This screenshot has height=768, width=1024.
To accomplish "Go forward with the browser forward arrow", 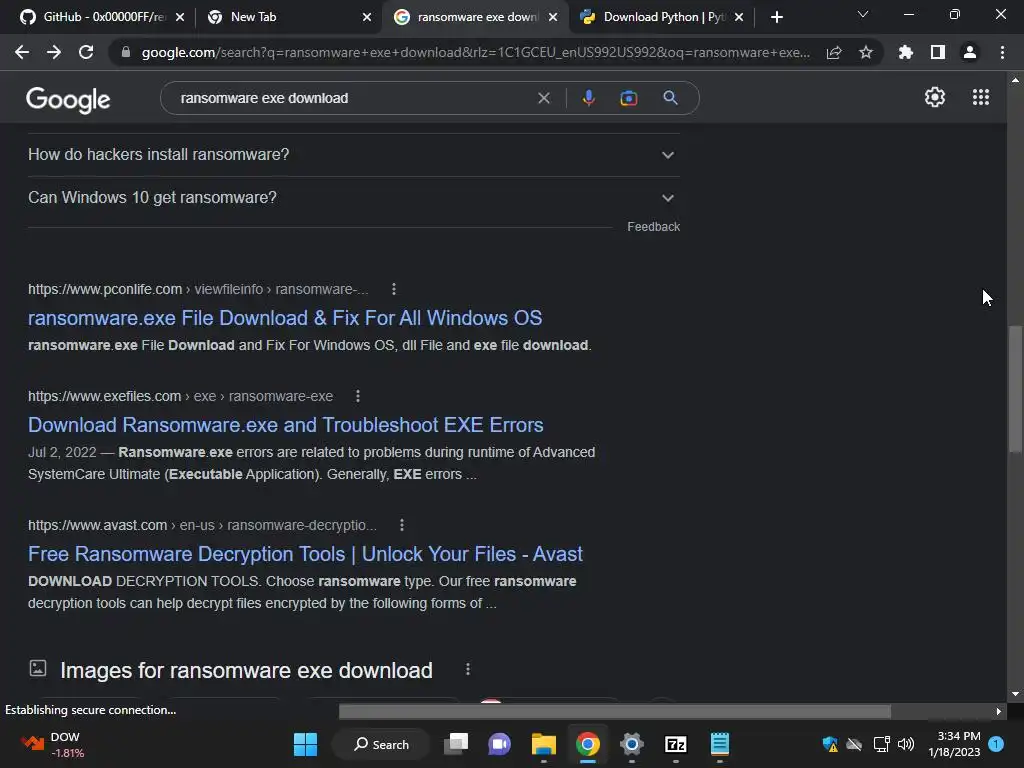I will point(54,52).
